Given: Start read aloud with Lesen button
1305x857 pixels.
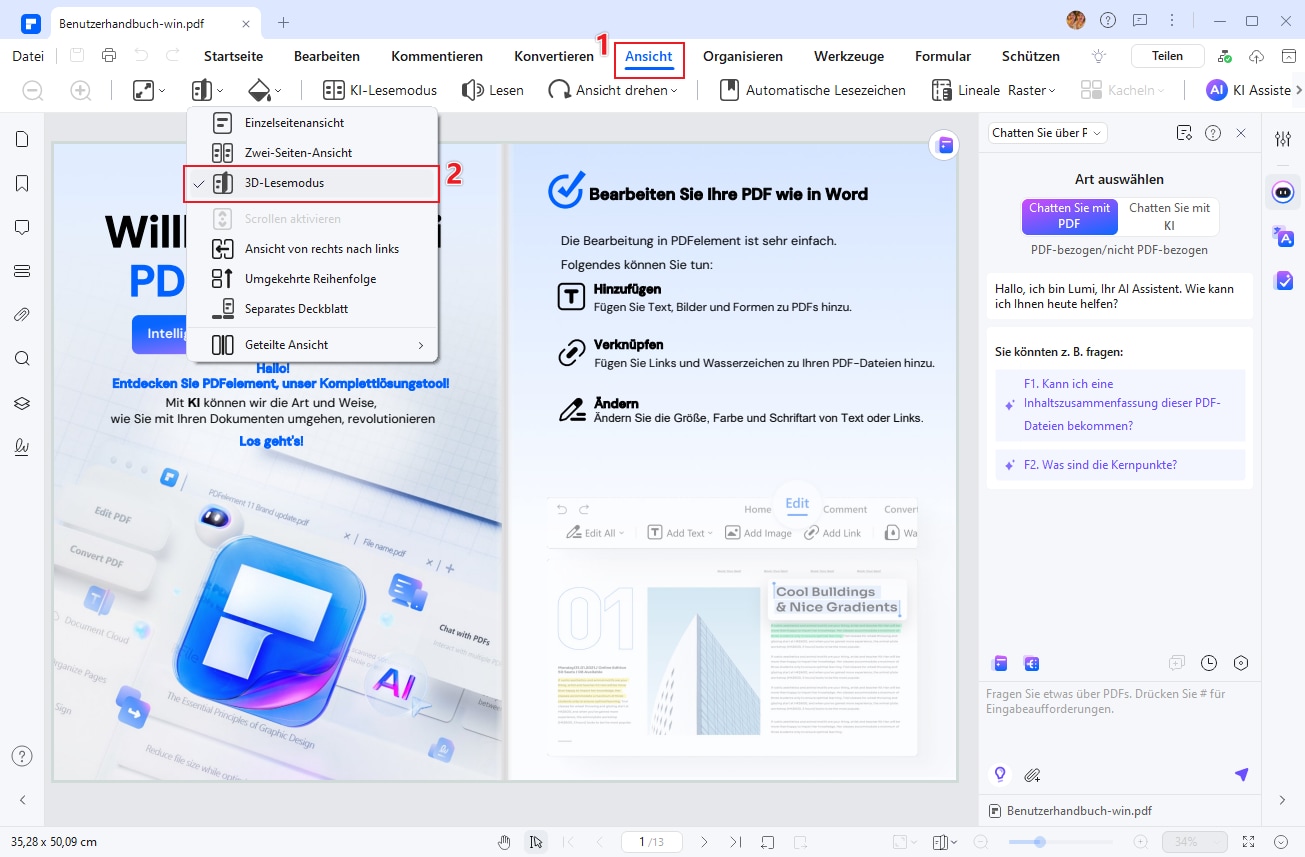Looking at the screenshot, I should (x=492, y=90).
